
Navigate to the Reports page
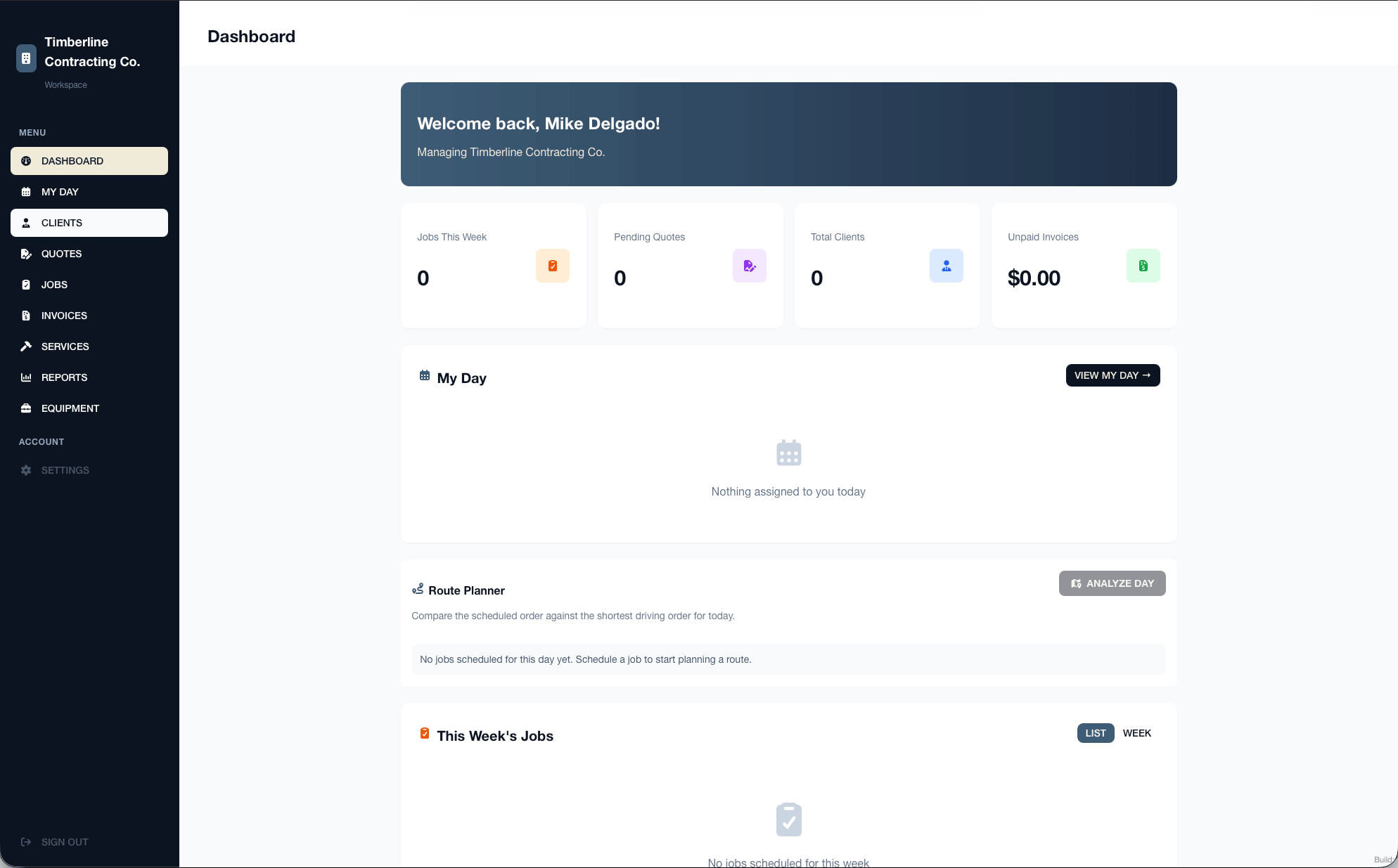click(x=89, y=377)
